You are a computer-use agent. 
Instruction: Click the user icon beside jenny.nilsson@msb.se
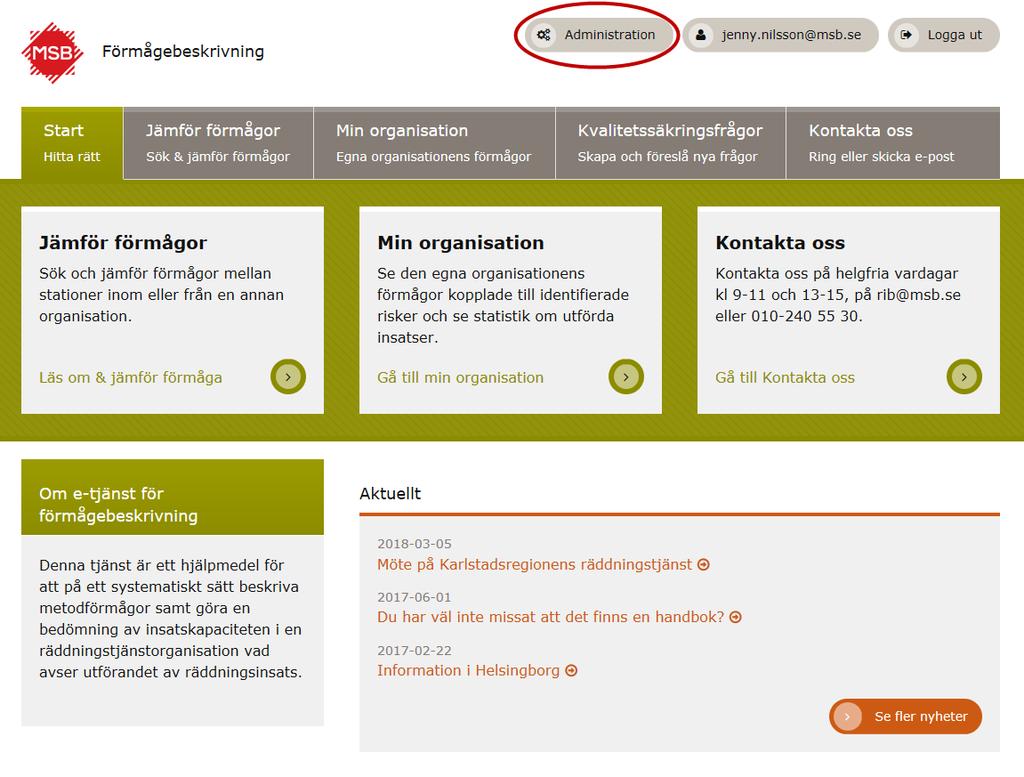point(701,35)
